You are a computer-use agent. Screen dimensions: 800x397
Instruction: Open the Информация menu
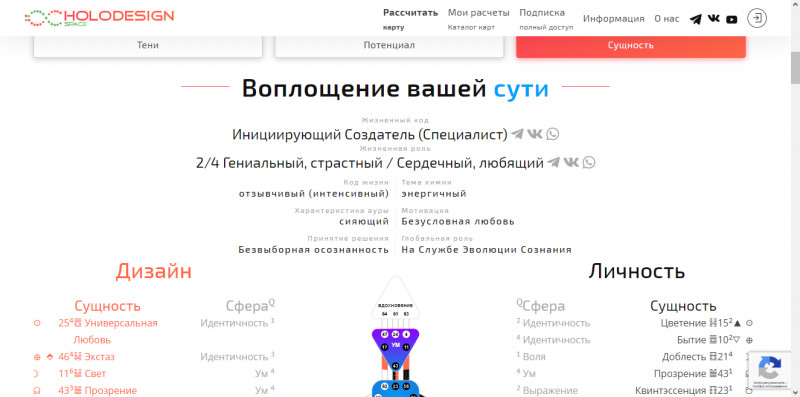click(x=614, y=19)
